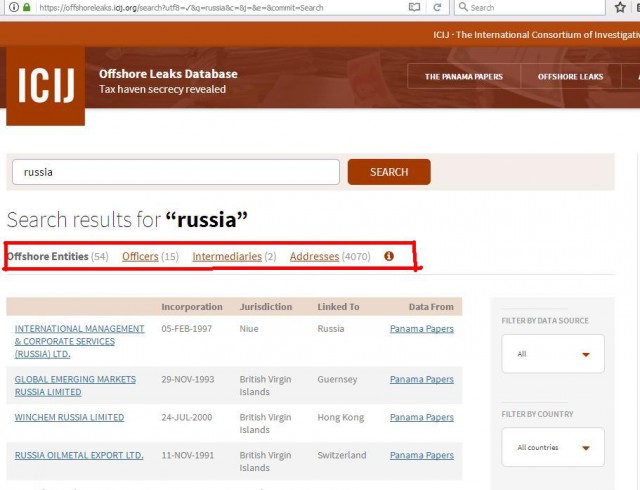This screenshot has height=490, width=640.
Task: Click the ICIJ logo
Action: (46, 86)
